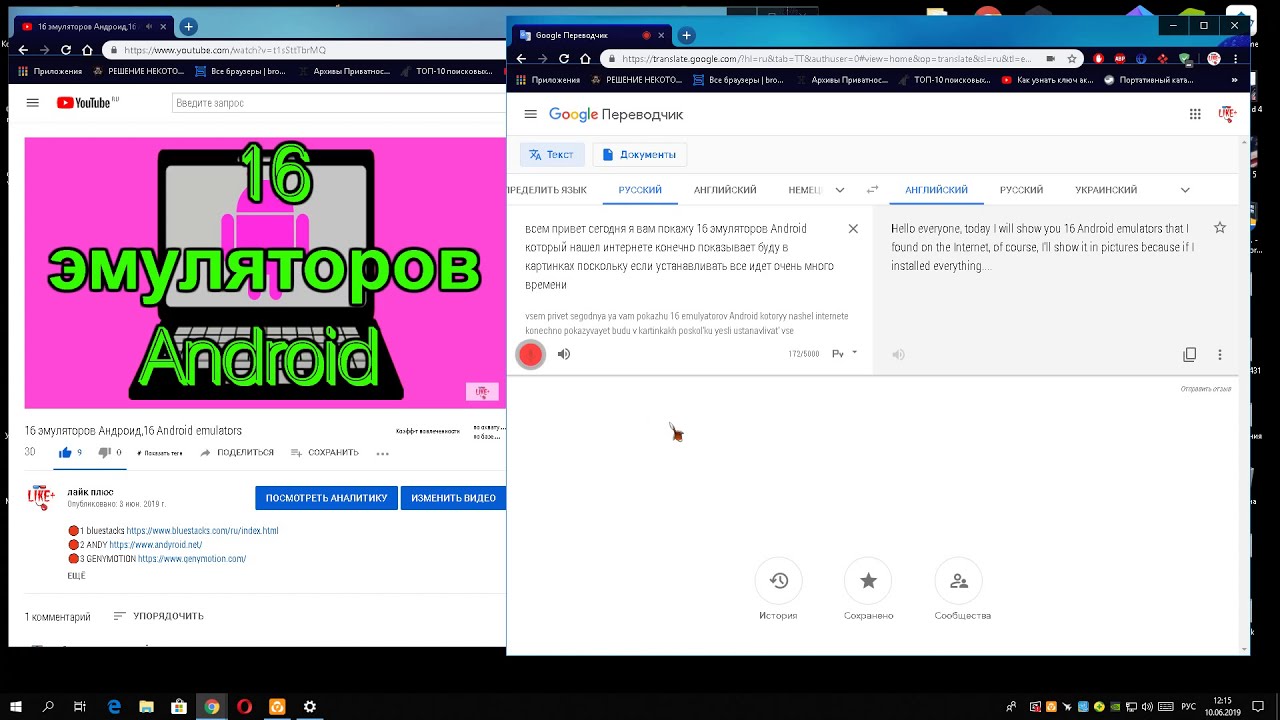Open the AdBlock Plus extension

(x=1120, y=59)
